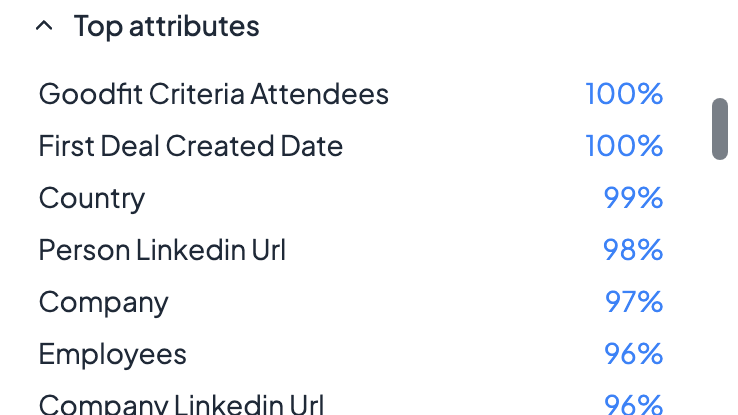The height and width of the screenshot is (415, 738).
Task: Click 100% beside Goodfit Criteria Attendees
Action: pyautogui.click(x=624, y=94)
